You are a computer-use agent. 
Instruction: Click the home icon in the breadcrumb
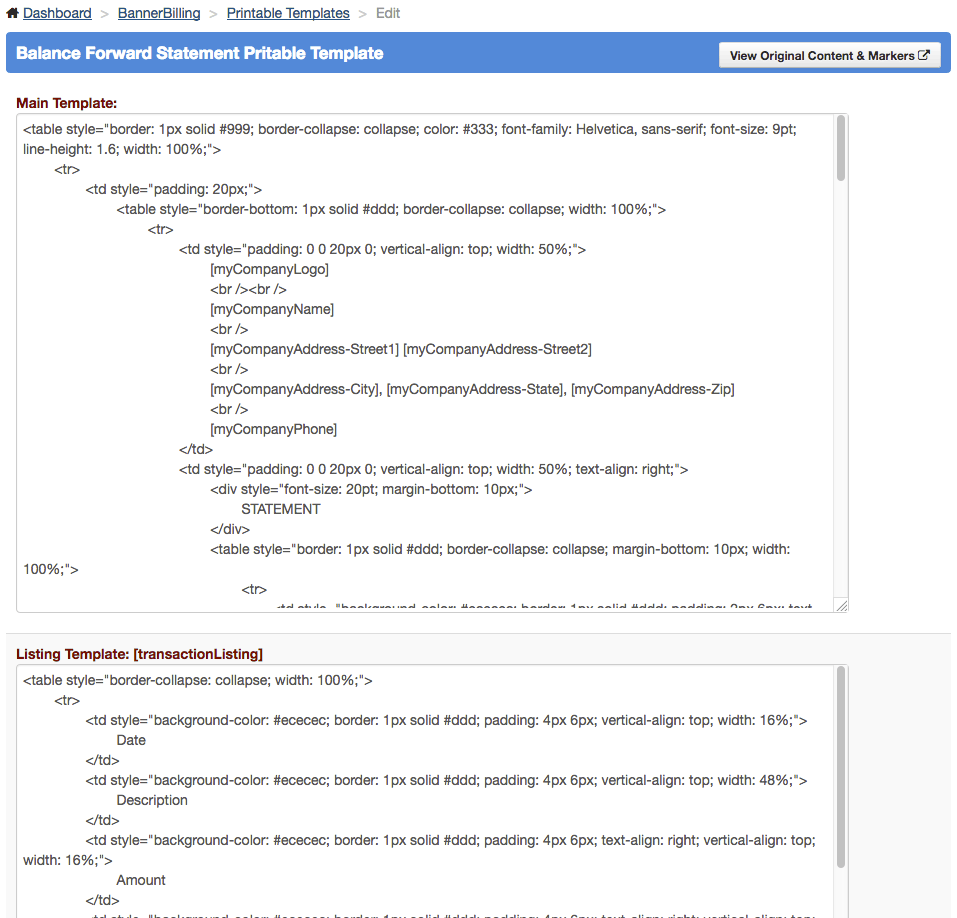[13, 13]
